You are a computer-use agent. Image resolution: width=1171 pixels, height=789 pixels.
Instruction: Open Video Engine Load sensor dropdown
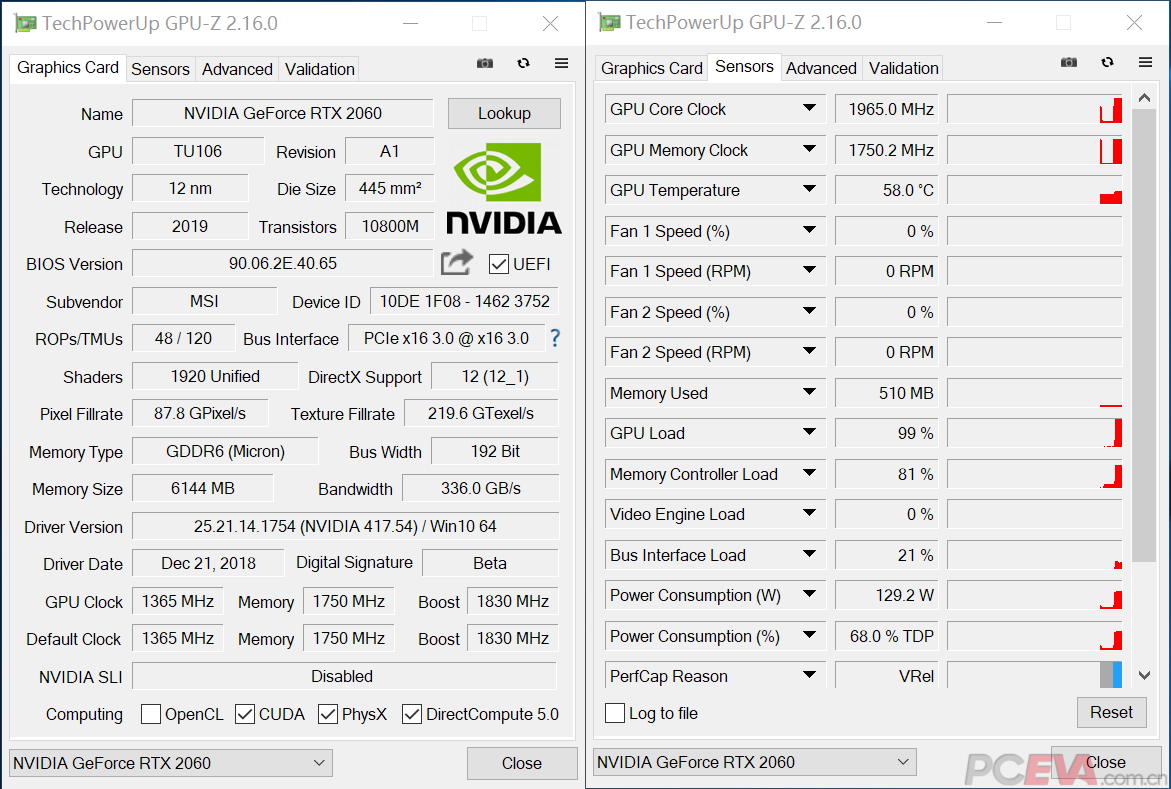[809, 513]
